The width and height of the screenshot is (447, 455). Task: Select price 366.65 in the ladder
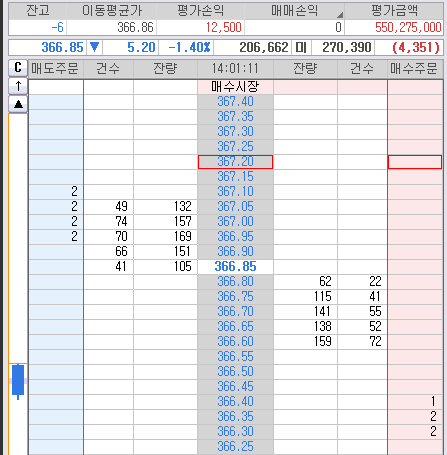pos(235,326)
